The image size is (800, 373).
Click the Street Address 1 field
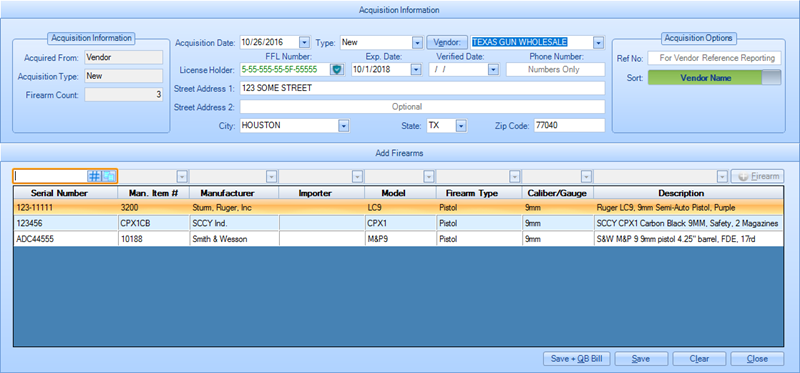point(422,88)
